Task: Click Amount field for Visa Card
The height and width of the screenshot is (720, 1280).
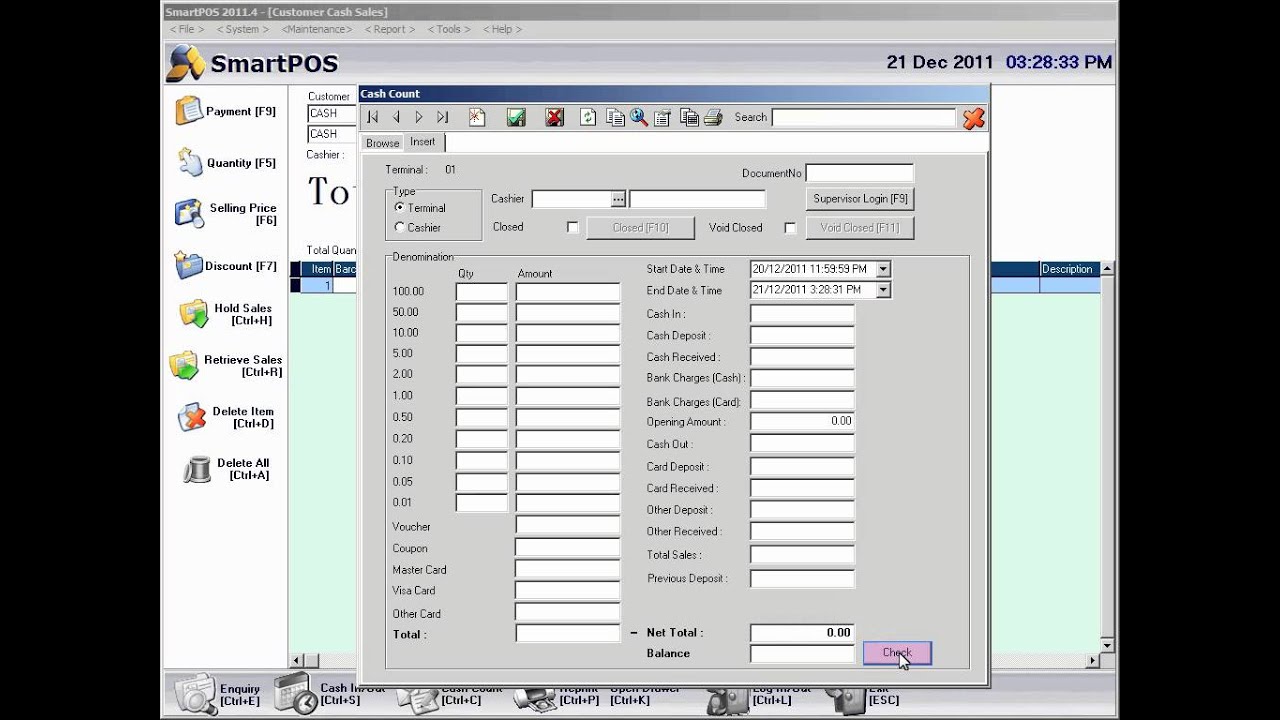Action: coord(568,590)
